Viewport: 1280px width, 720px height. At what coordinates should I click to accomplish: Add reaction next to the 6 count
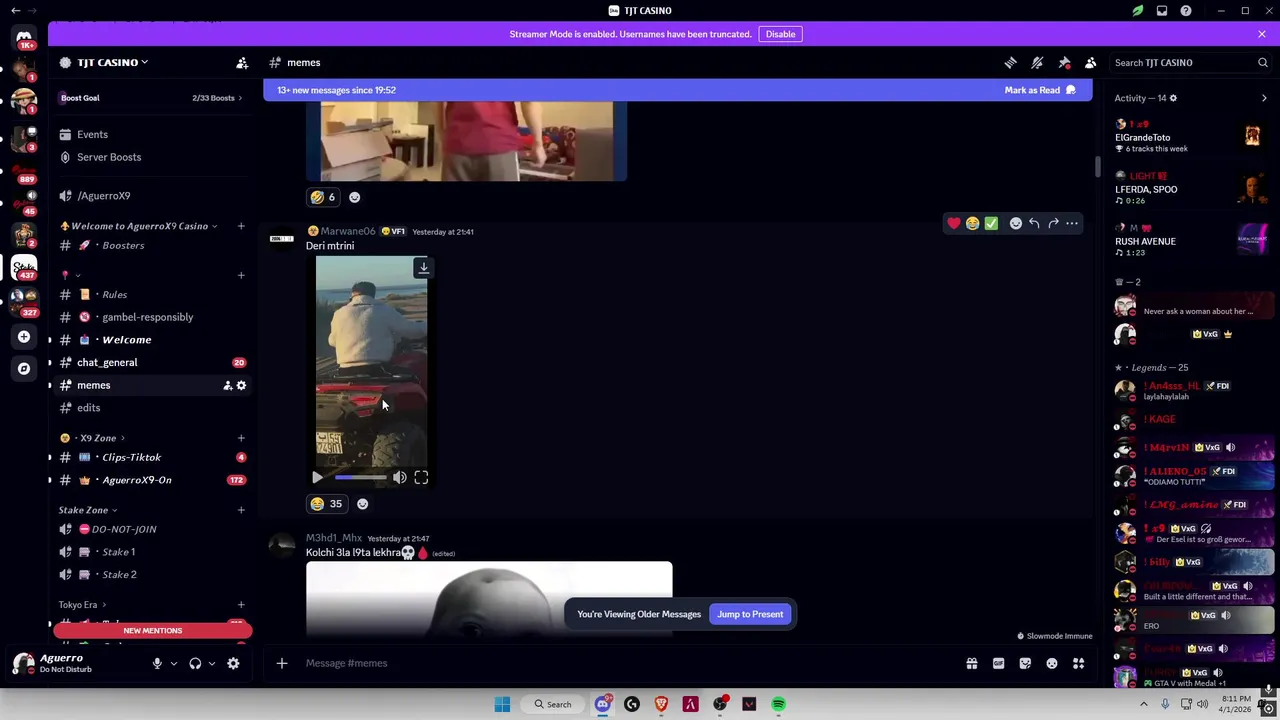point(354,197)
